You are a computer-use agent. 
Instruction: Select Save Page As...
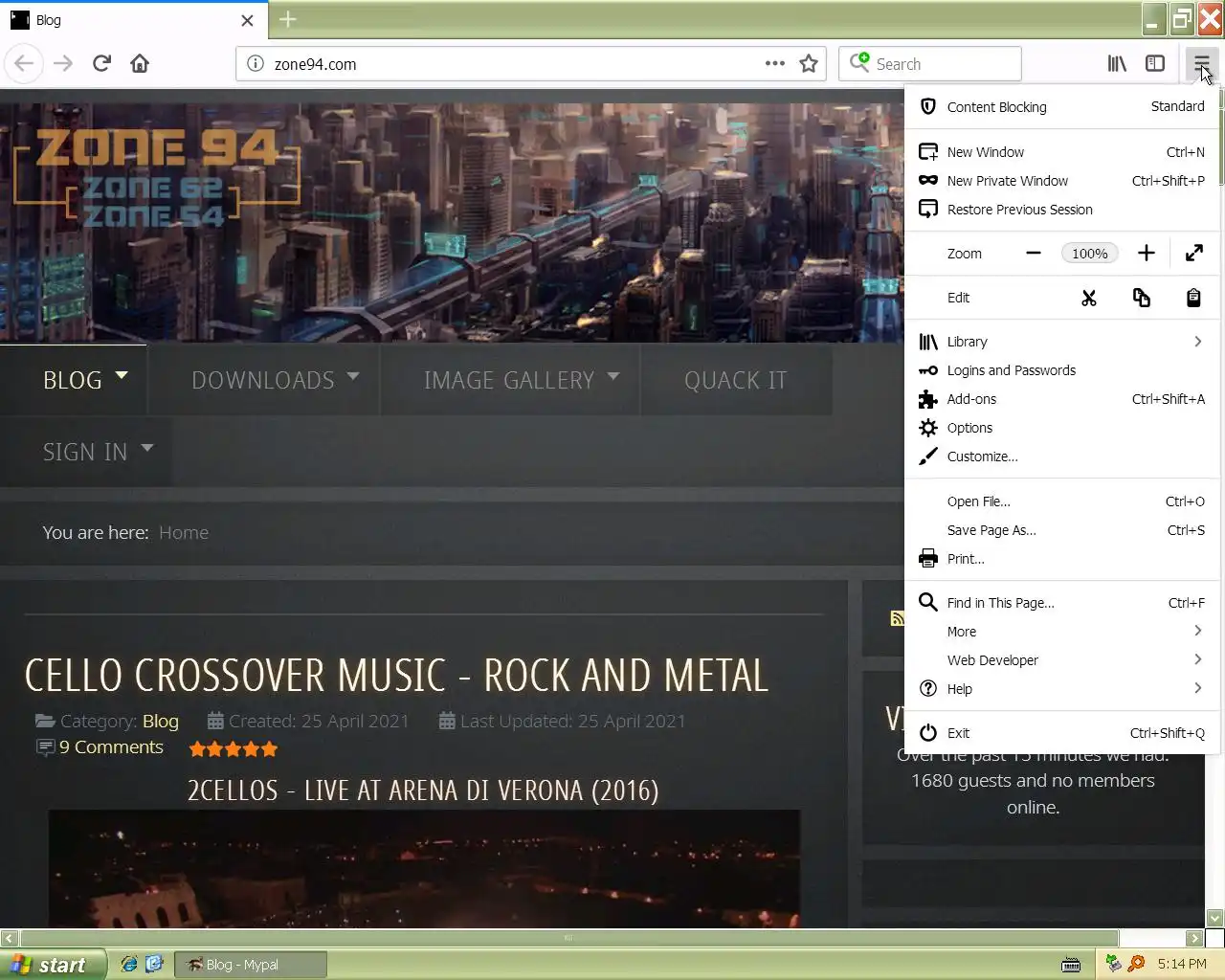point(1061,530)
